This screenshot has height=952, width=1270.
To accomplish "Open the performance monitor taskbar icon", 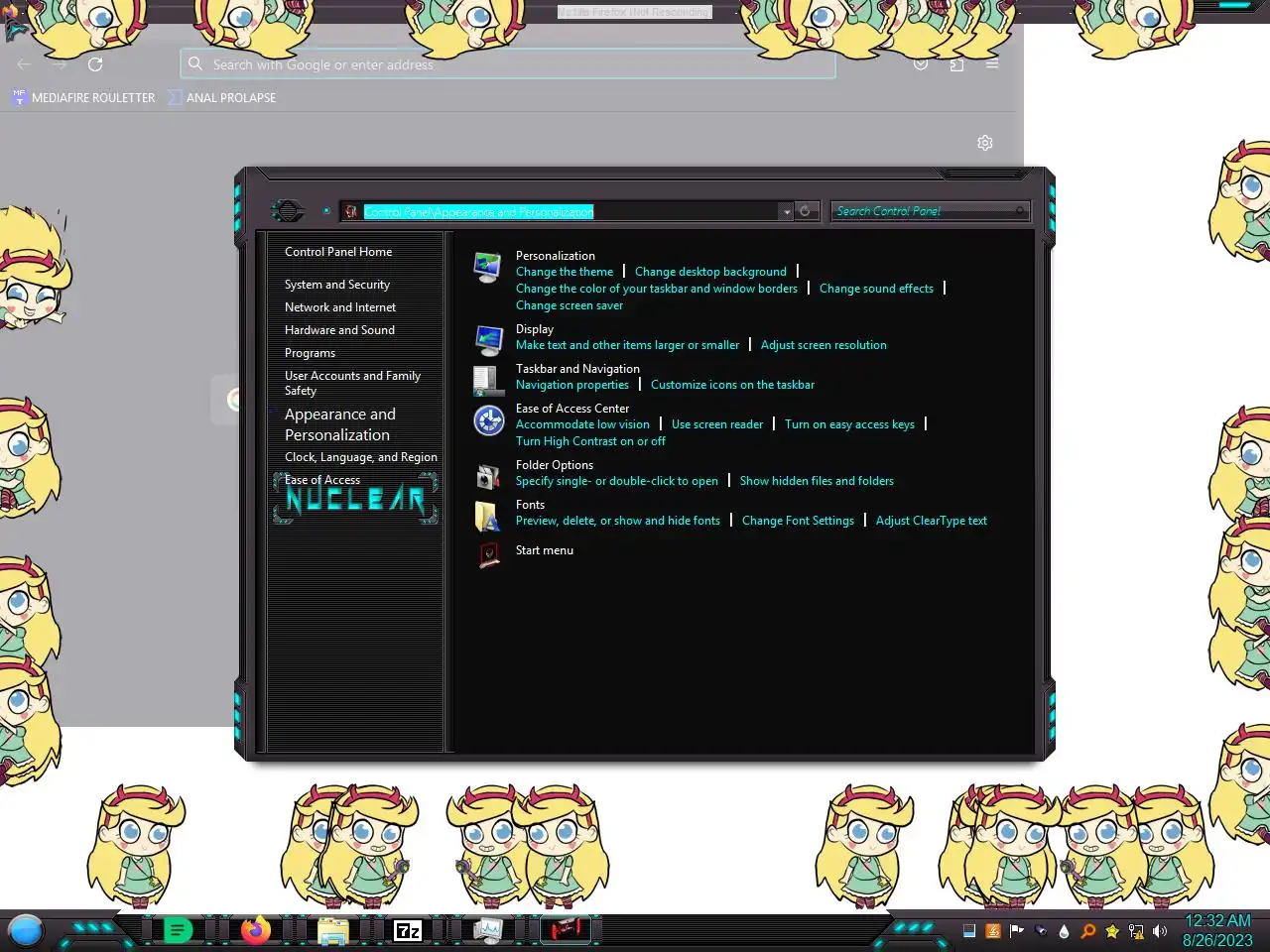I will [x=488, y=931].
